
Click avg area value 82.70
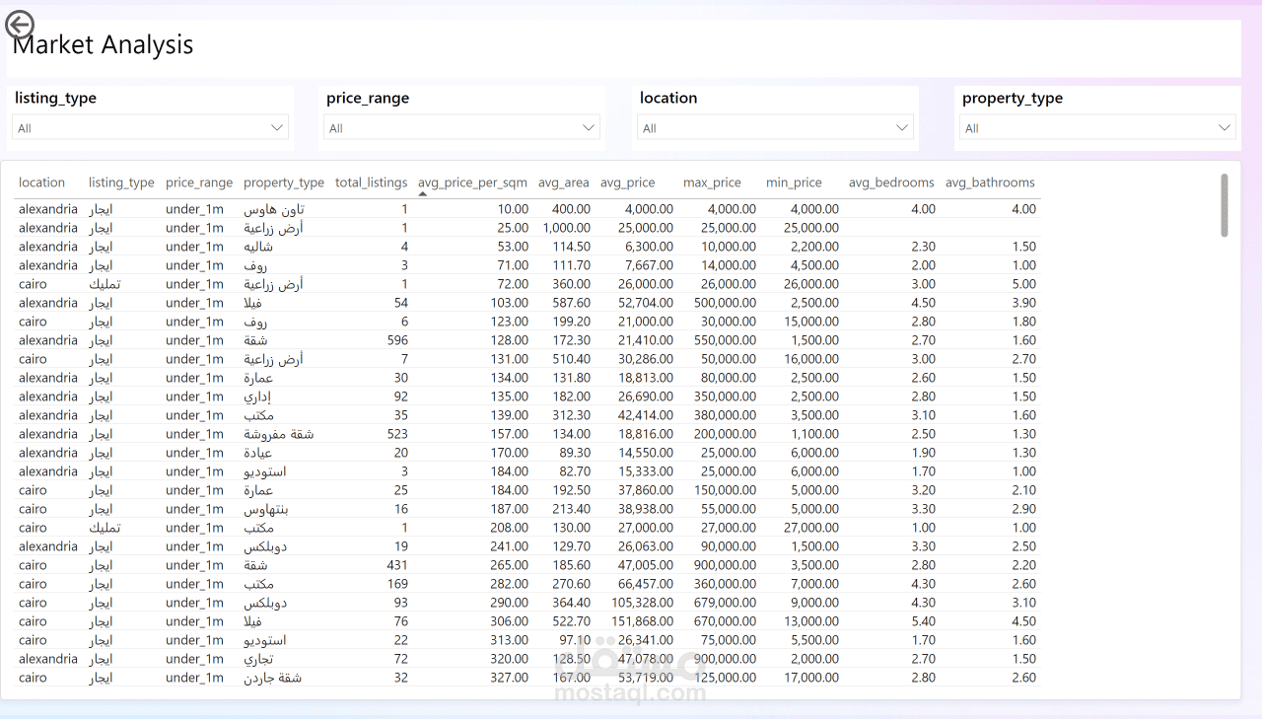(574, 471)
